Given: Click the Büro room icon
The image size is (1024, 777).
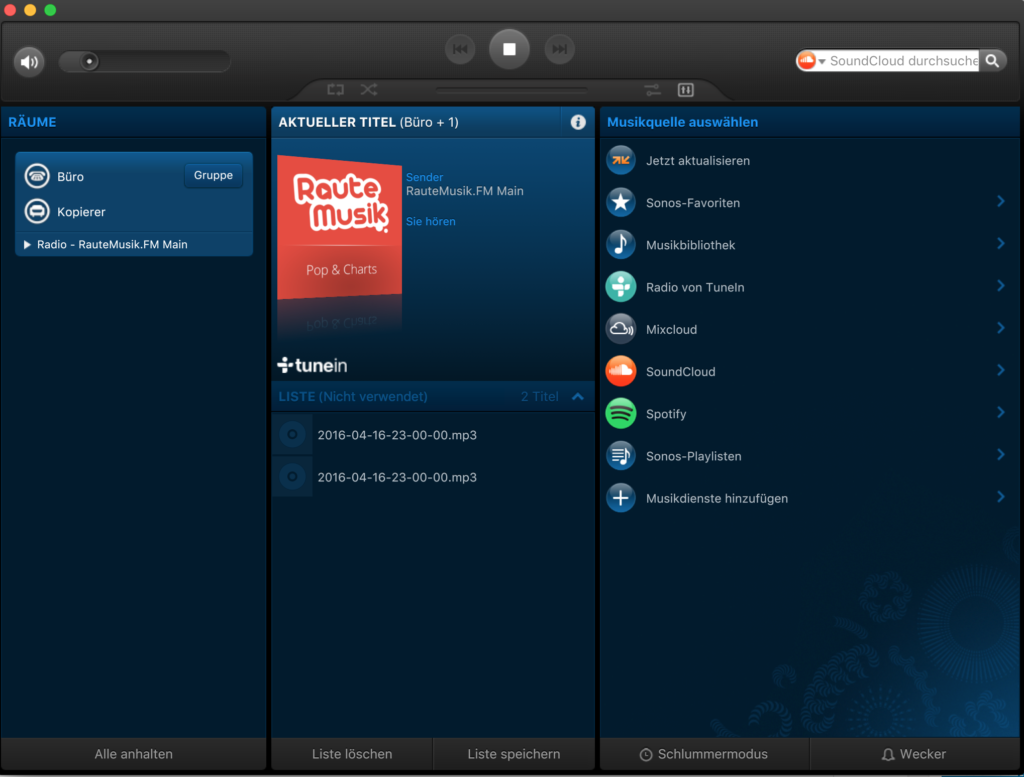Looking at the screenshot, I should [37, 176].
